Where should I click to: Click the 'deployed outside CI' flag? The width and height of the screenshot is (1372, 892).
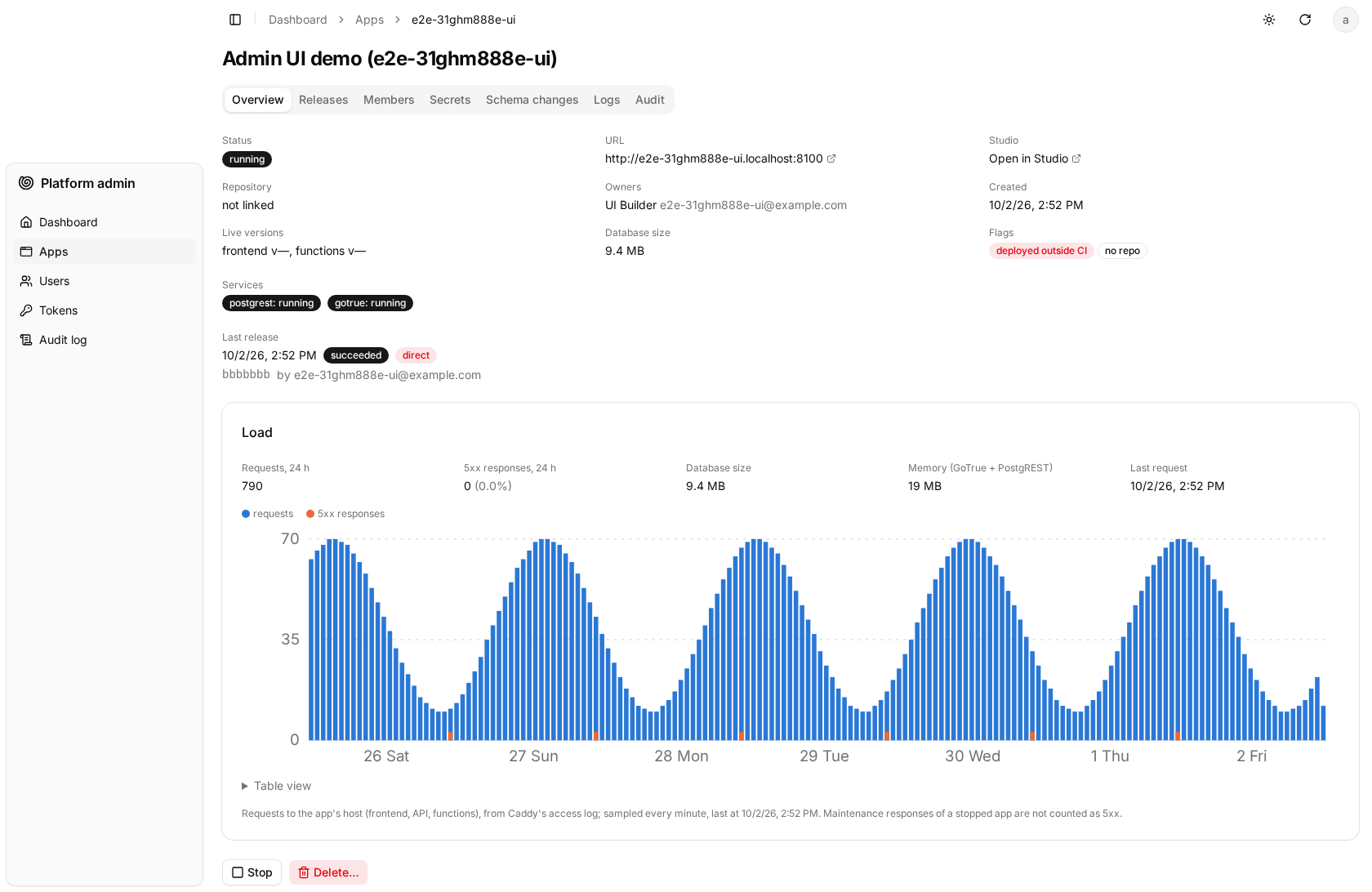click(x=1041, y=251)
